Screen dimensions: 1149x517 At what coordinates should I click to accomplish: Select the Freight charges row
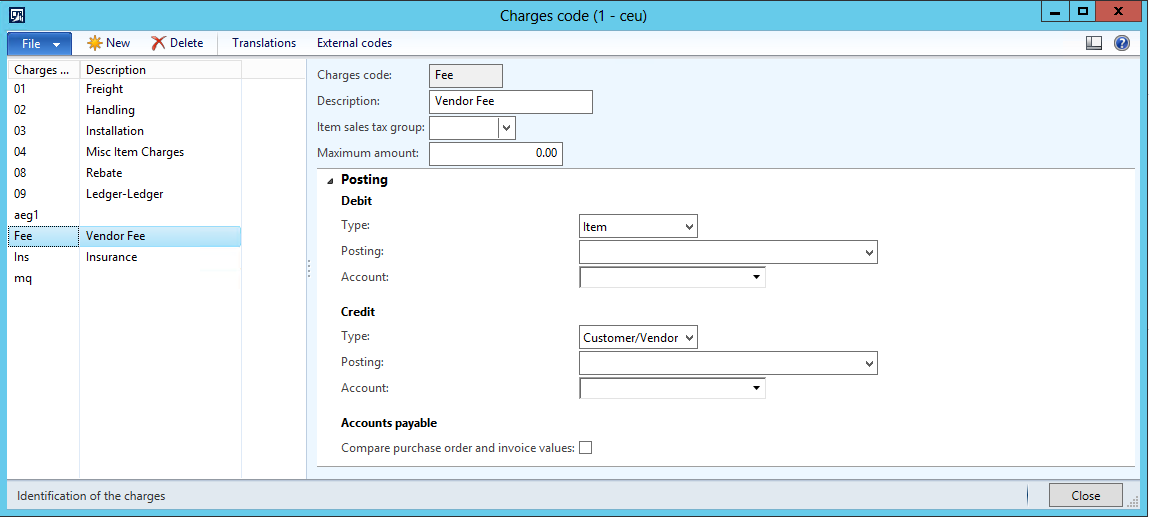pos(105,89)
